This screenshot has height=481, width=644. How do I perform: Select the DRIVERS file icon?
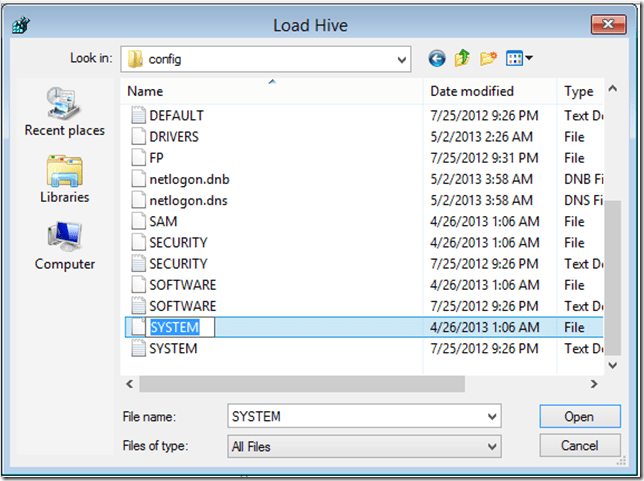point(138,136)
